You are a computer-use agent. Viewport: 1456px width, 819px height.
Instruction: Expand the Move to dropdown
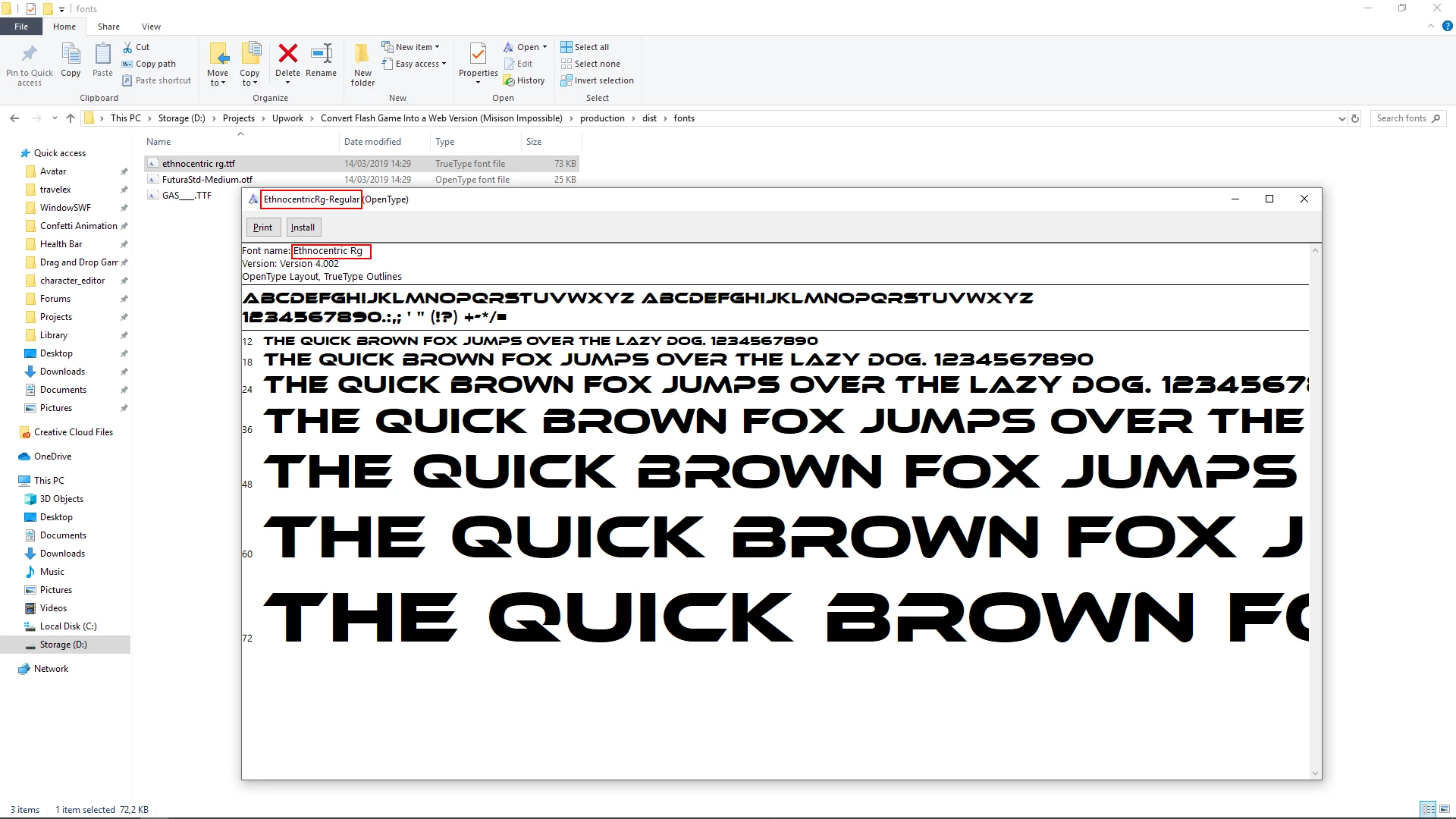218,83
